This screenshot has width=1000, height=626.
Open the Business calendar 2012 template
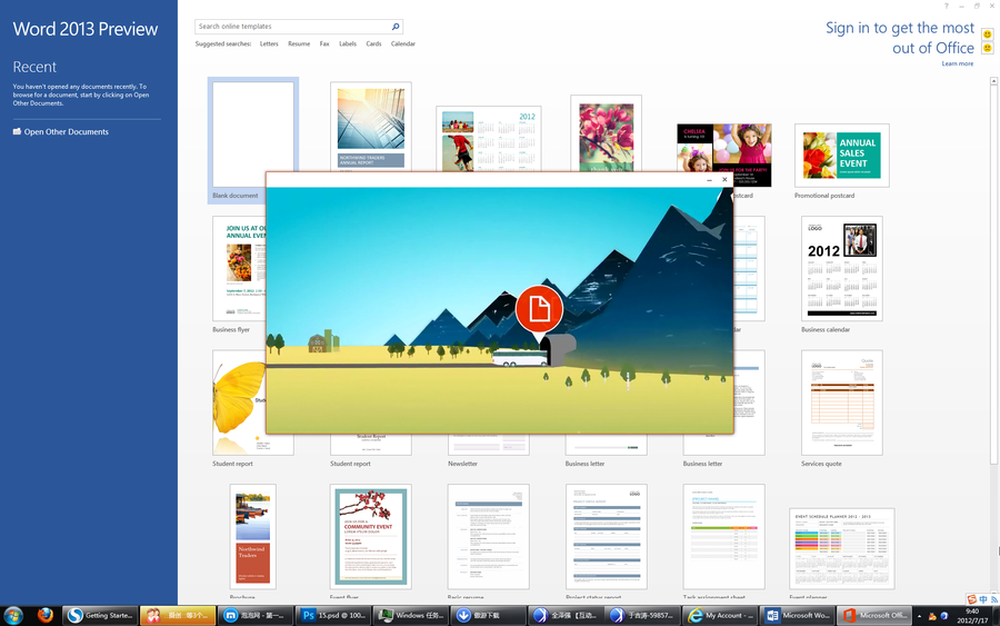click(842, 268)
